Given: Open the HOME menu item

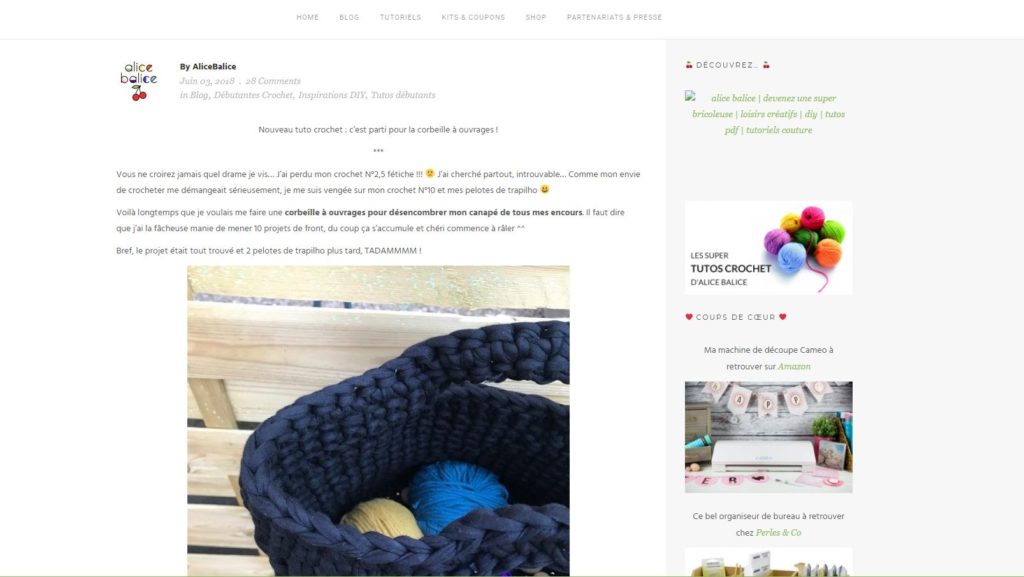Looking at the screenshot, I should click(308, 18).
